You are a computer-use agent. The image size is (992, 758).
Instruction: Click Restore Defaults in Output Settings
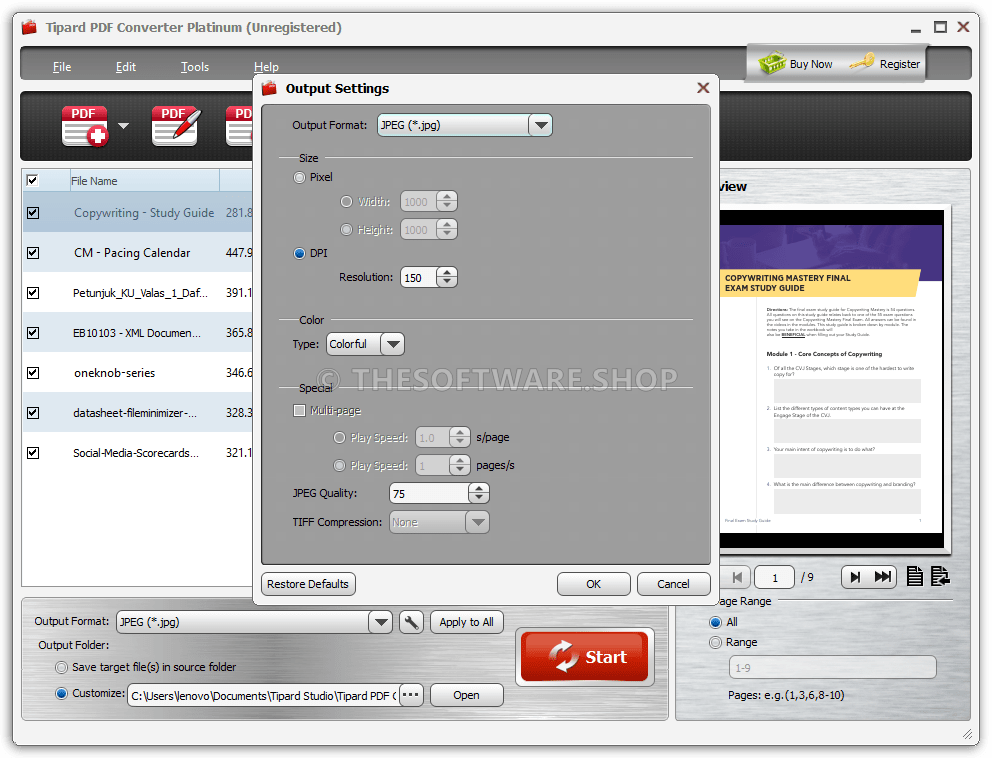pyautogui.click(x=308, y=584)
